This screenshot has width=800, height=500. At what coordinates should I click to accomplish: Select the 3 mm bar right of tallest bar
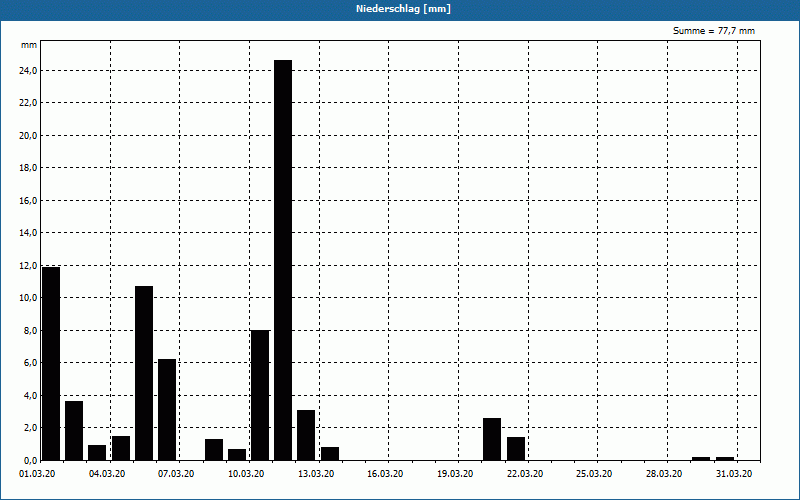click(x=306, y=435)
